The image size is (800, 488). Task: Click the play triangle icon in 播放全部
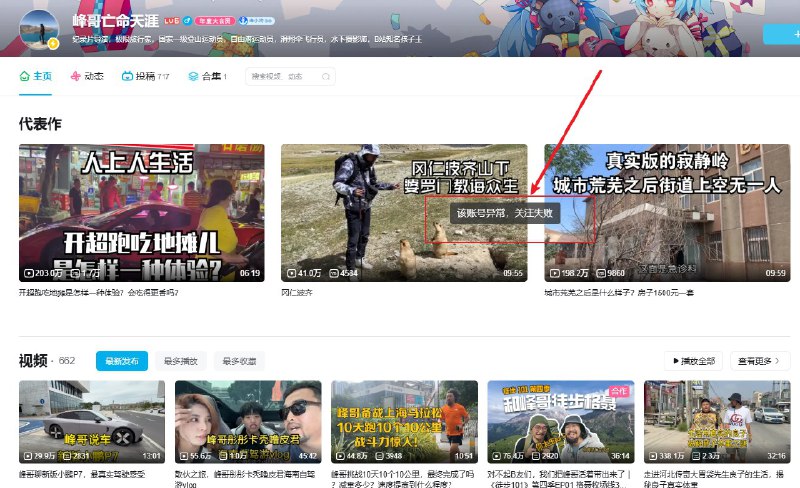tap(676, 361)
